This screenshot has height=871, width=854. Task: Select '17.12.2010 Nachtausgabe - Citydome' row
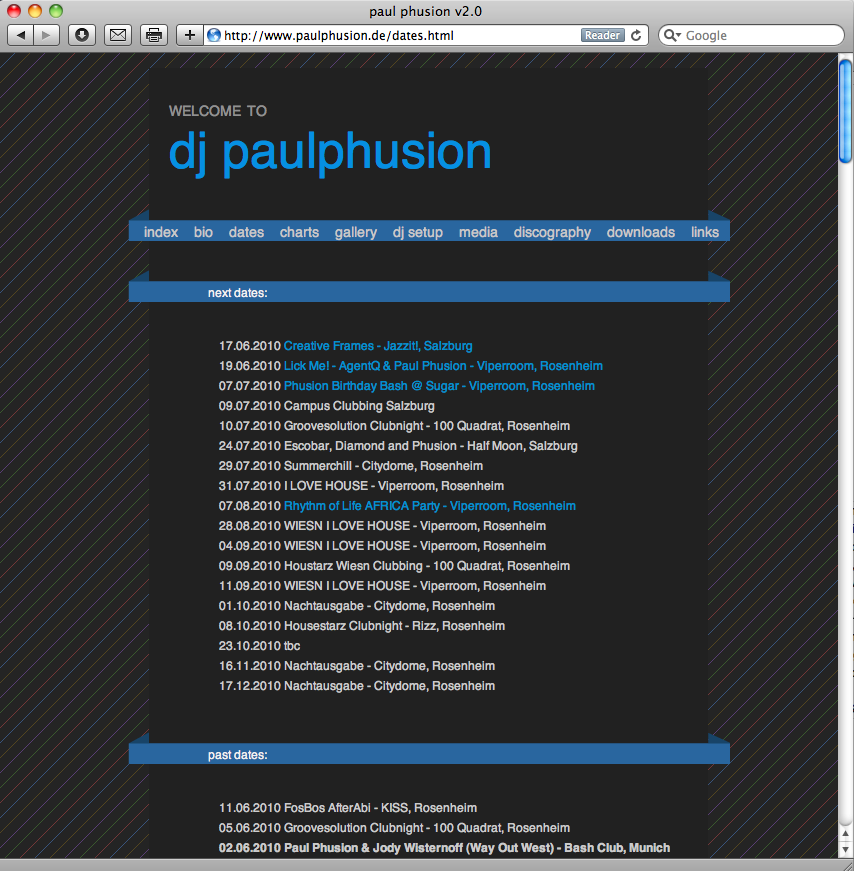(x=357, y=686)
